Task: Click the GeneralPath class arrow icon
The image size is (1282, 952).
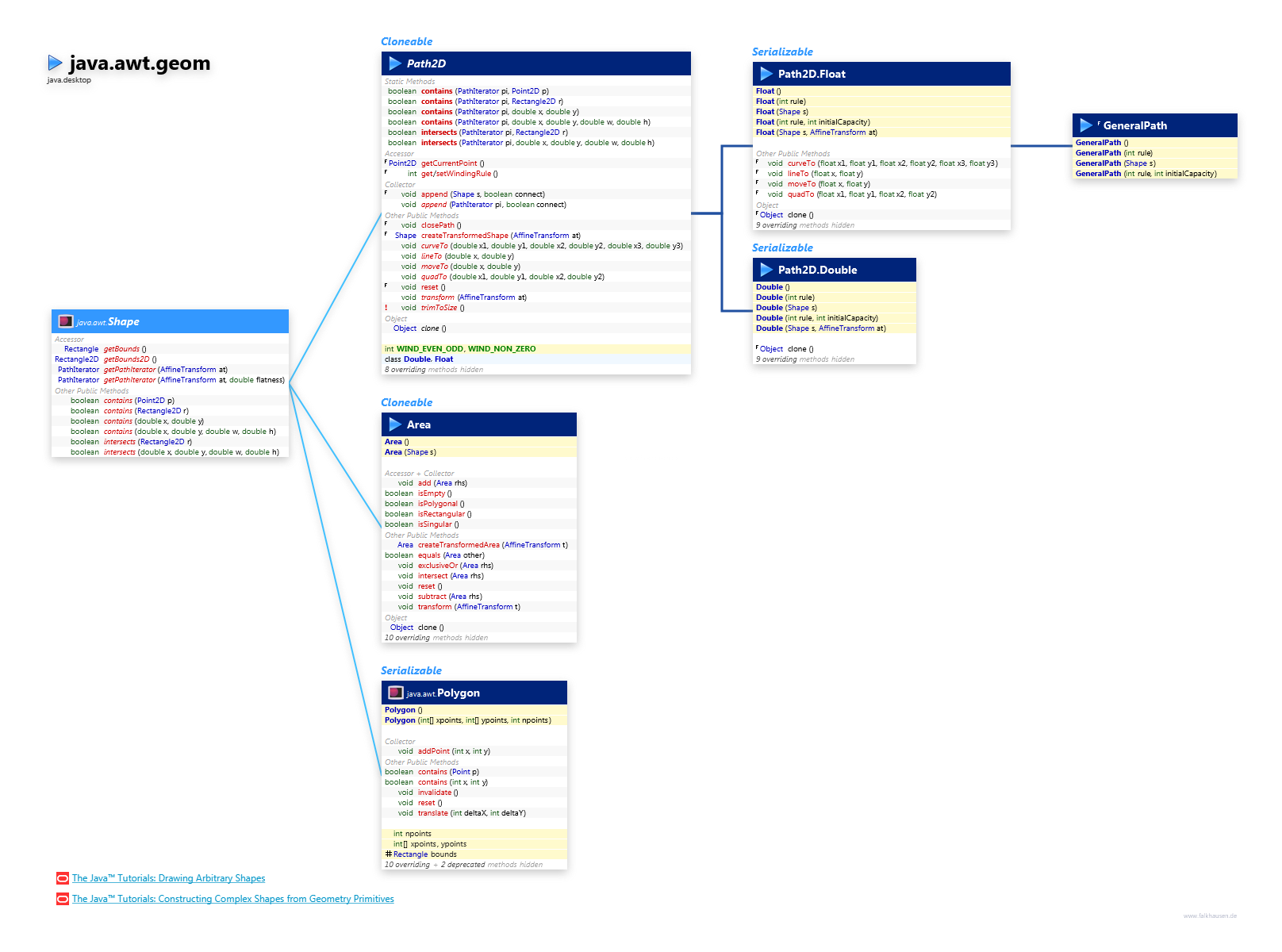Action: point(1086,125)
